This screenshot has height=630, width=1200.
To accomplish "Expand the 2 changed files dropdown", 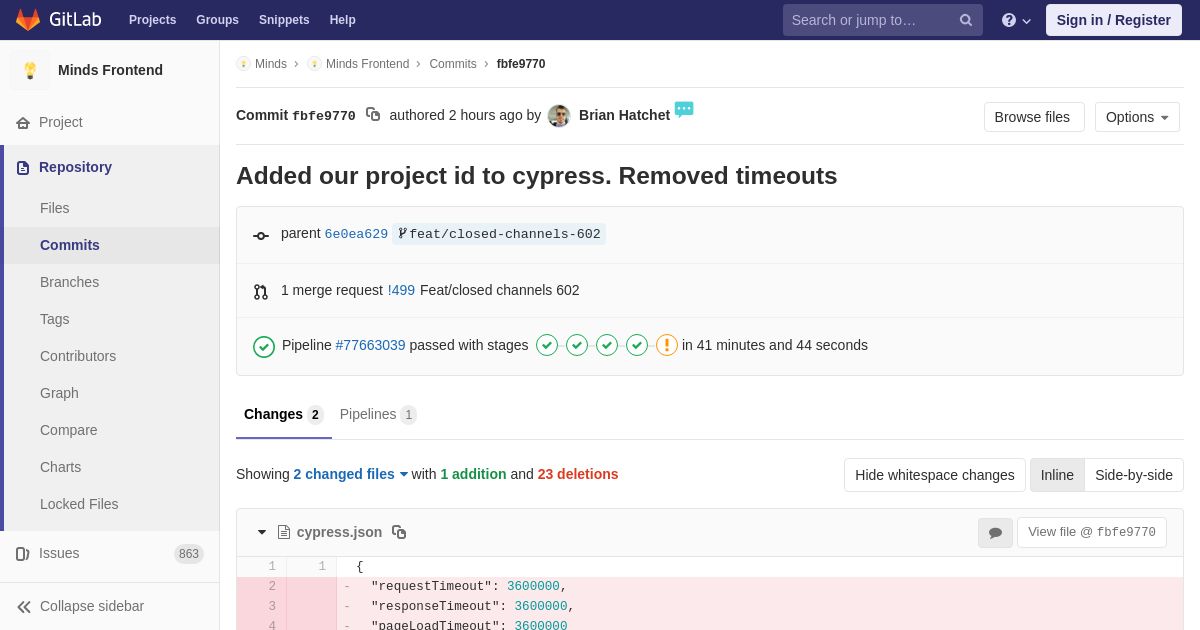I will tap(351, 474).
